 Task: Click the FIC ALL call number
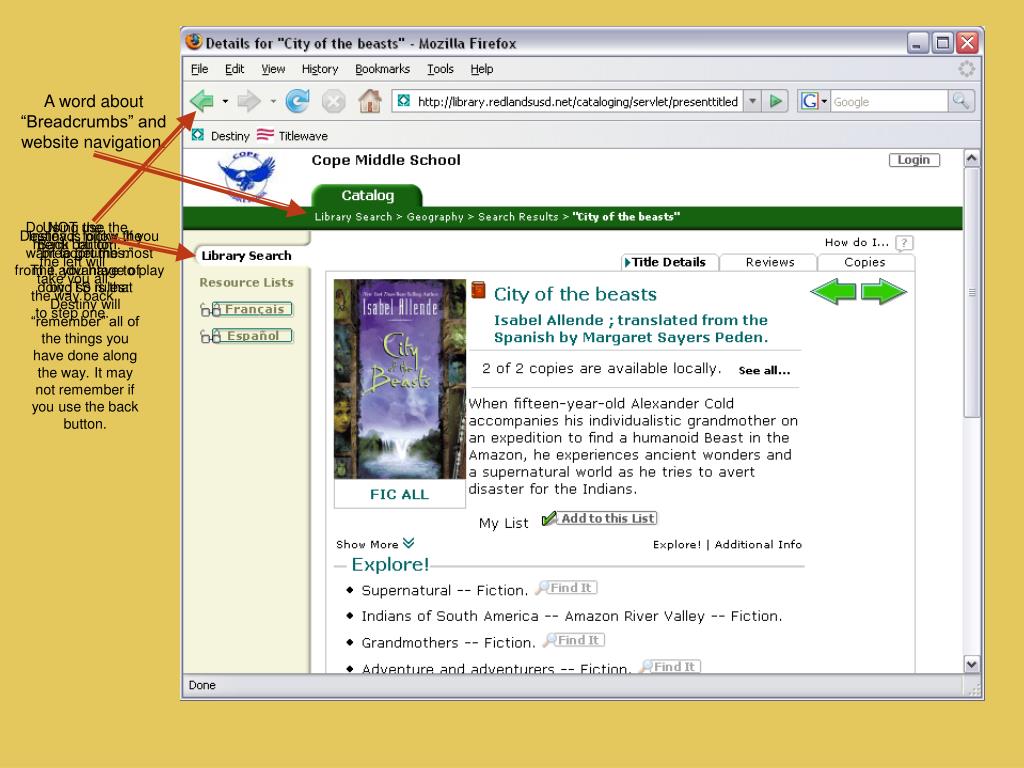[x=399, y=494]
